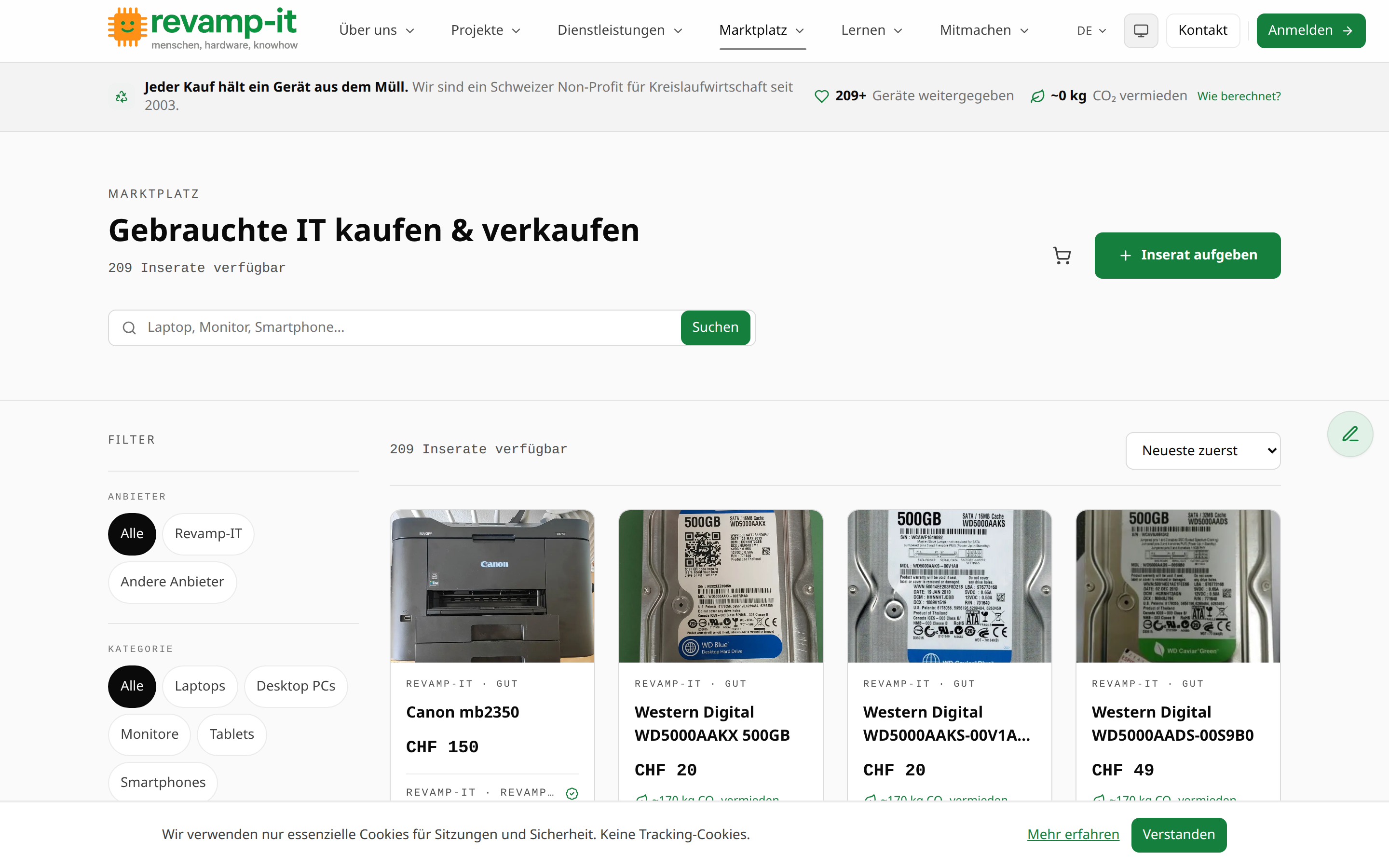This screenshot has width=1389, height=868.
Task: Filter by Revamp-IT provider
Action: (208, 534)
